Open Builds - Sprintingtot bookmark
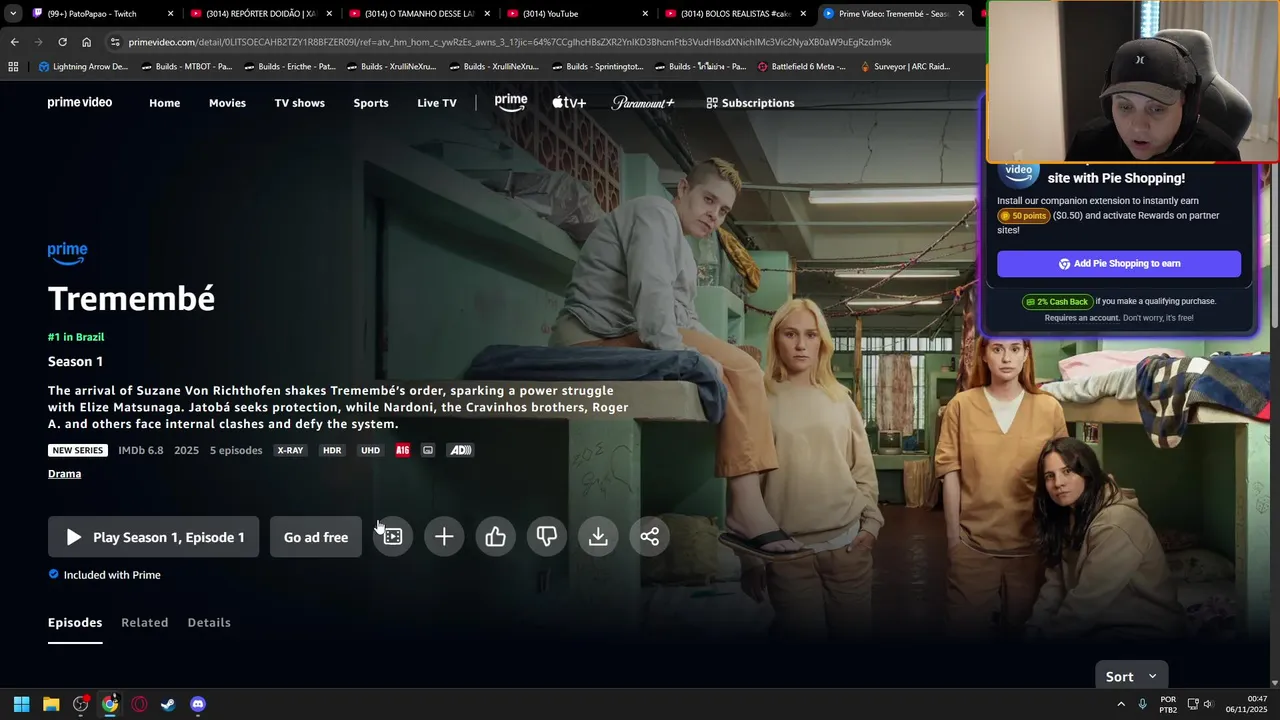 pyautogui.click(x=597, y=67)
